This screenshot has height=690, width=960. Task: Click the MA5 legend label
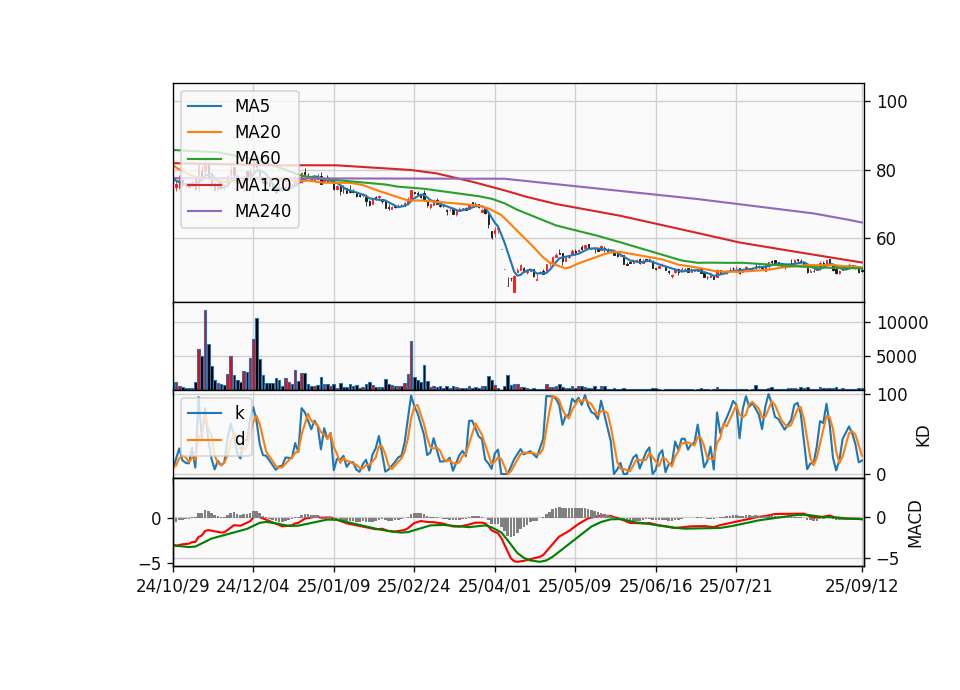tap(252, 106)
